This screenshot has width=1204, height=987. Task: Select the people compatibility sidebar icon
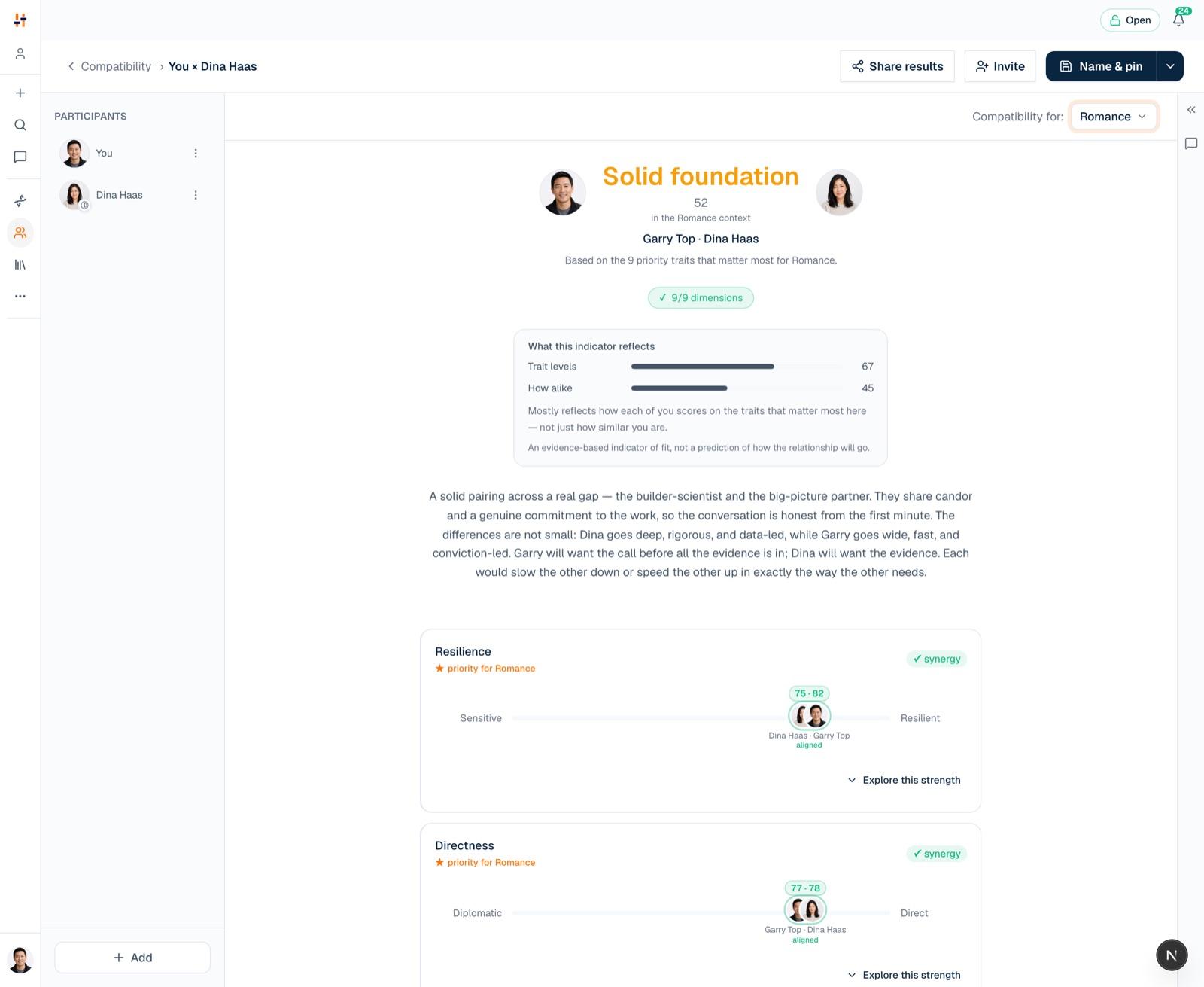[x=20, y=233]
